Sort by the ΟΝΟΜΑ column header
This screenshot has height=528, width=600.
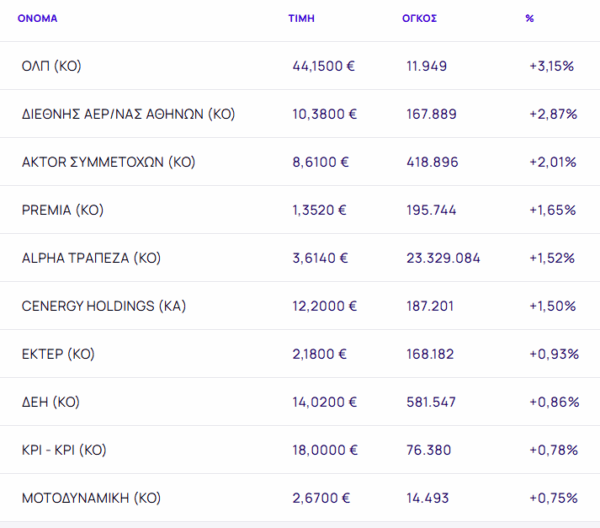38,18
